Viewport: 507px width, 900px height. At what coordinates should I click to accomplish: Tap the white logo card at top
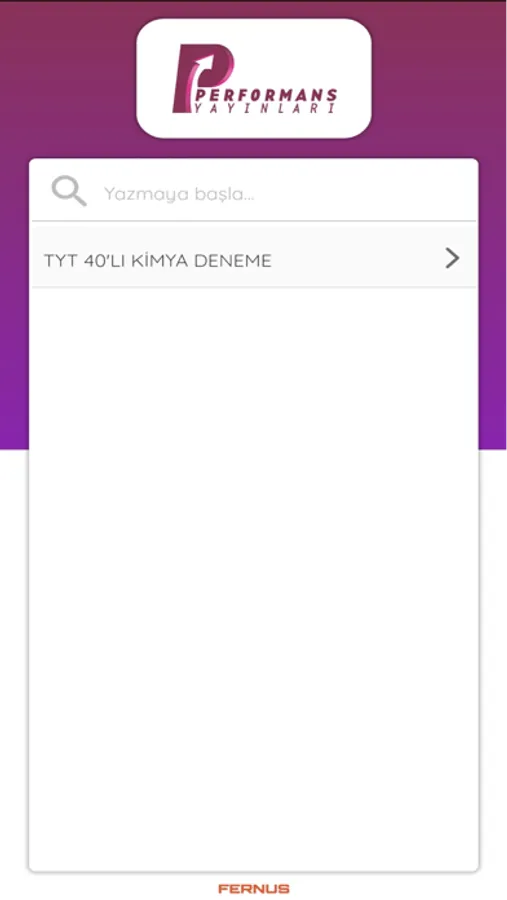pyautogui.click(x=254, y=78)
